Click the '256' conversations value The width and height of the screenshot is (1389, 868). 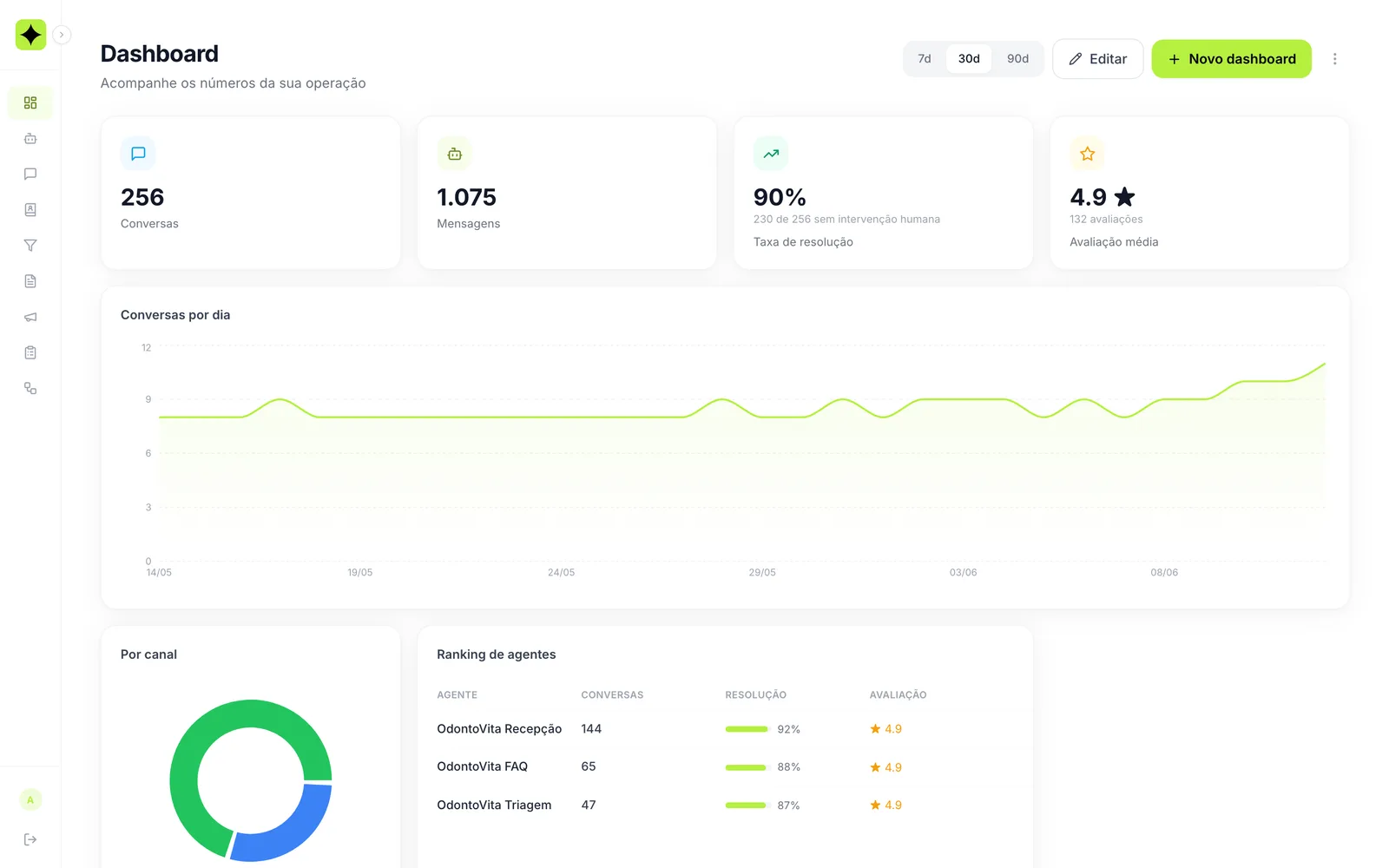pos(142,197)
